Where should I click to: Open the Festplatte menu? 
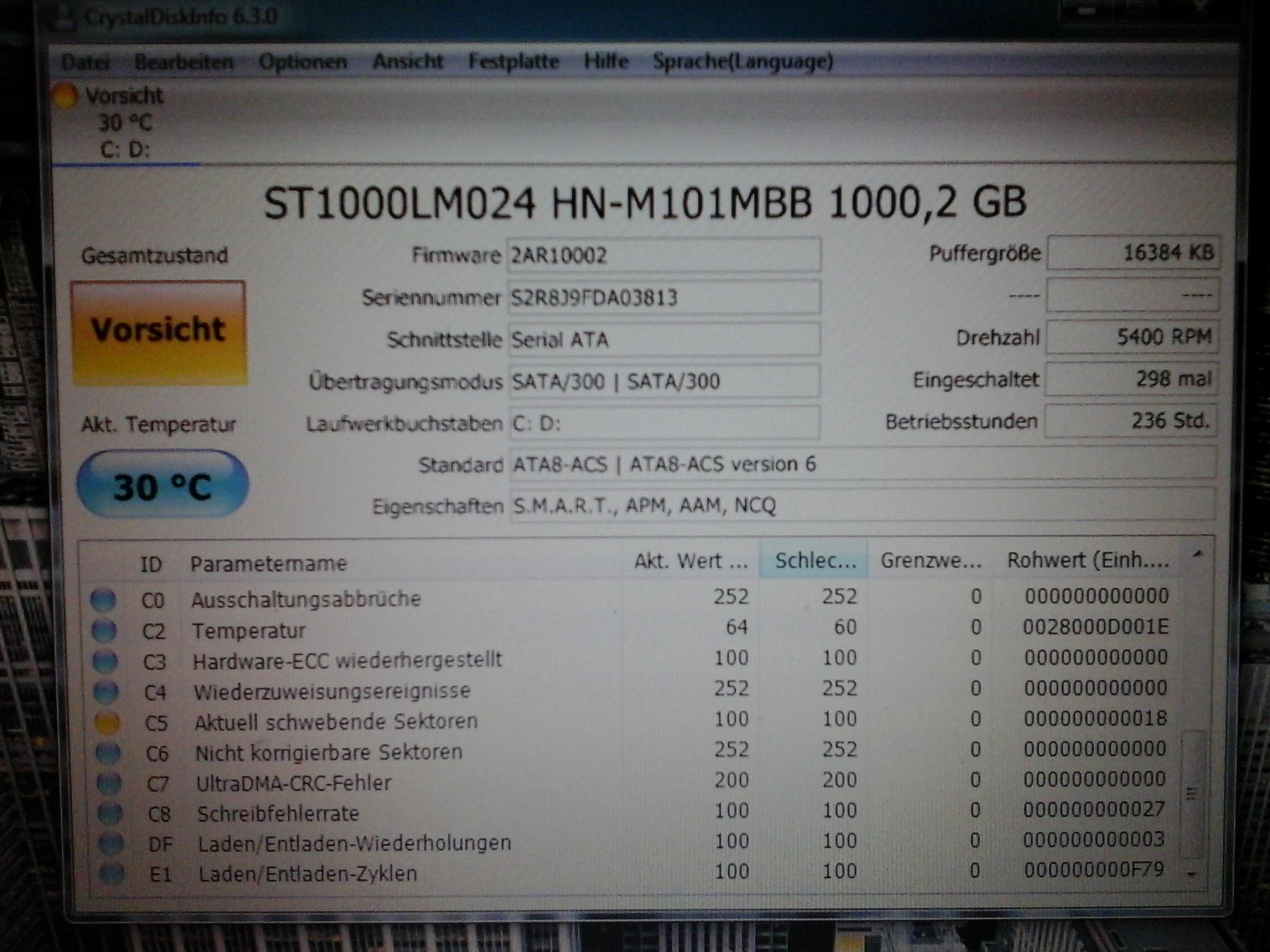tap(513, 61)
